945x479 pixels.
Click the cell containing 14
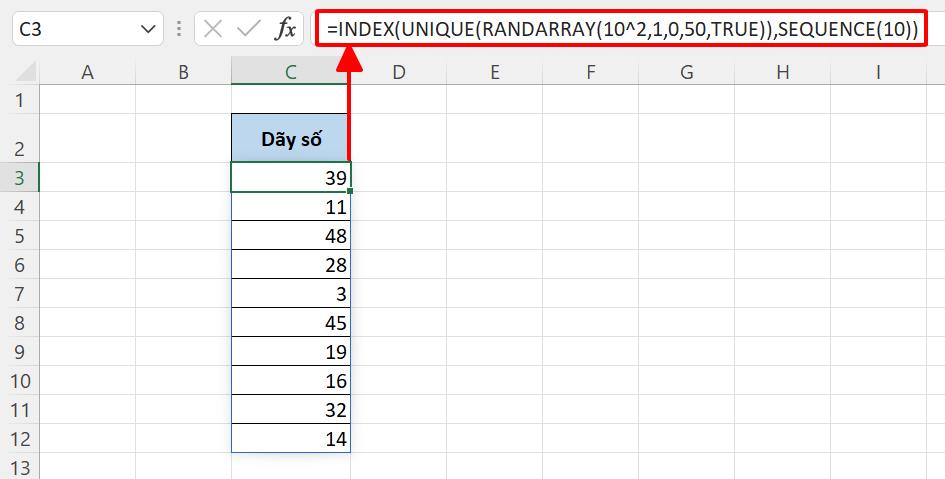(x=291, y=438)
